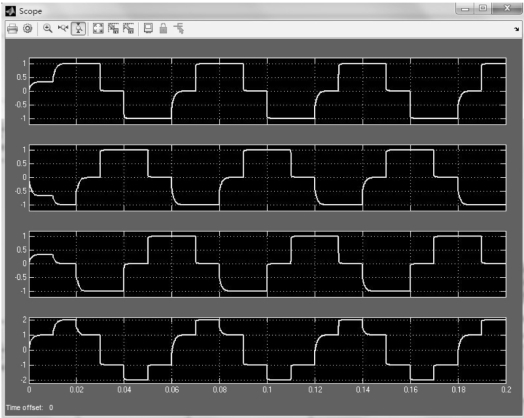Minimize the Scope window
524x418 pixels.
(x=465, y=8)
